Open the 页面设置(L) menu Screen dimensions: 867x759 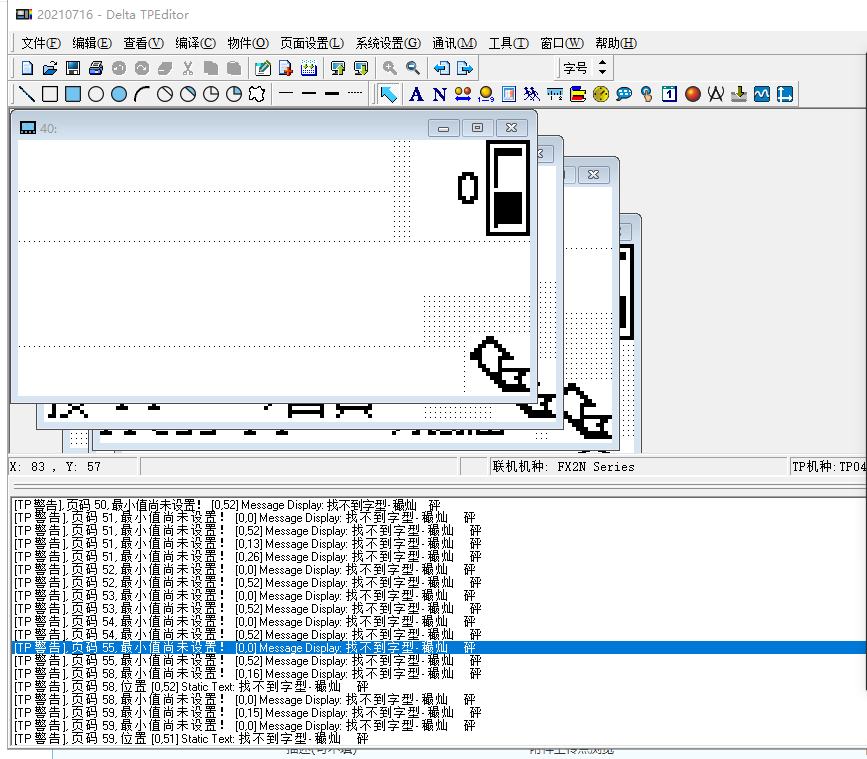[311, 43]
